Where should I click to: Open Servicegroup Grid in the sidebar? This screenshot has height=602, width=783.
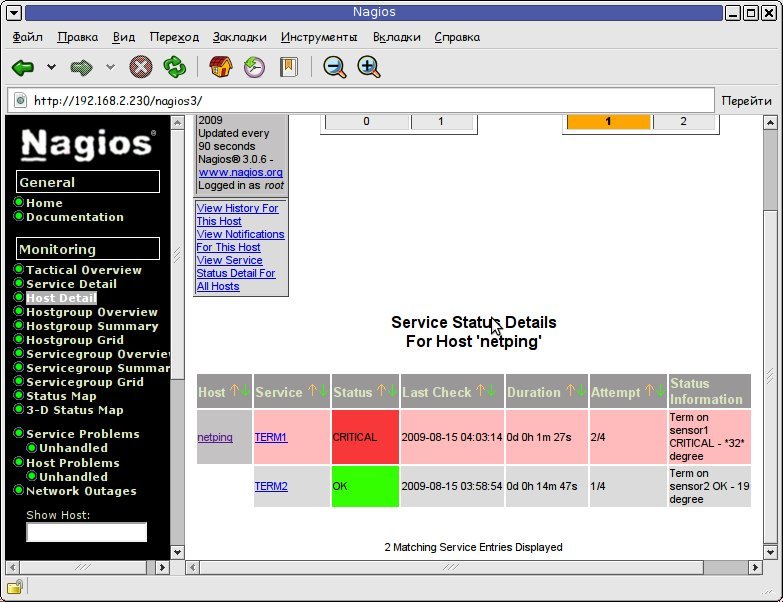(x=85, y=382)
